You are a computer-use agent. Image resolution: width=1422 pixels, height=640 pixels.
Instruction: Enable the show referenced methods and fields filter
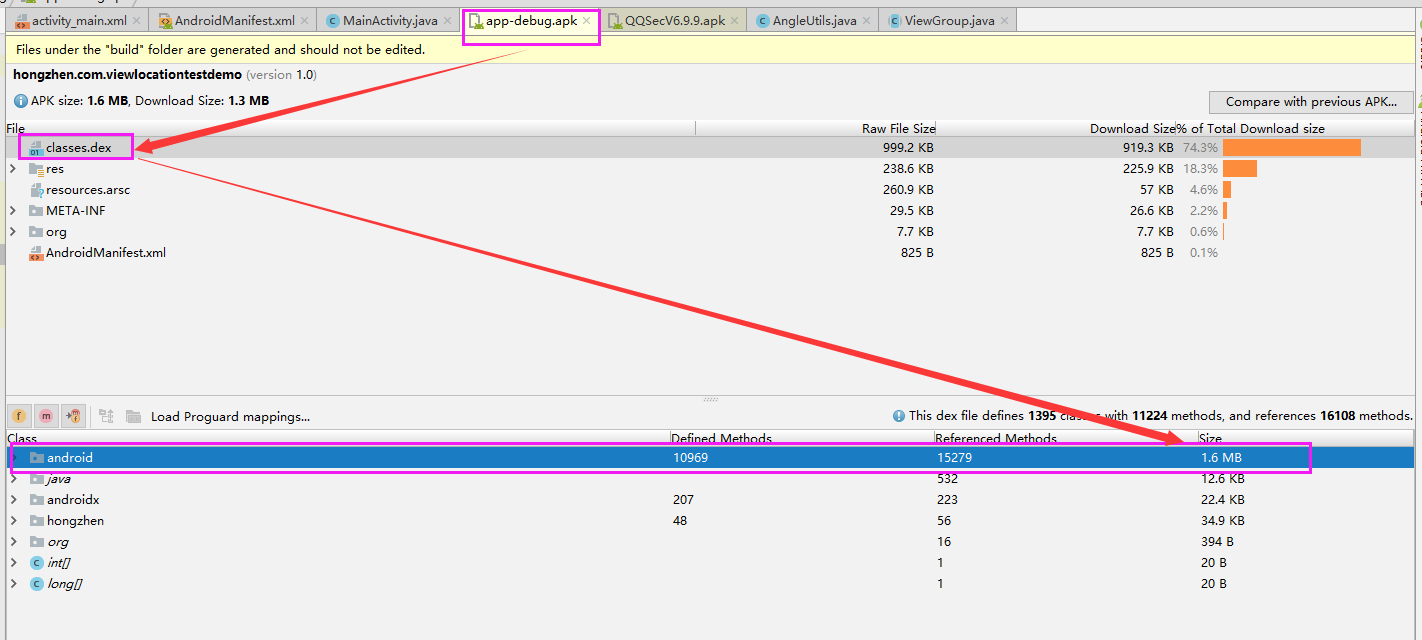pyautogui.click(x=71, y=415)
